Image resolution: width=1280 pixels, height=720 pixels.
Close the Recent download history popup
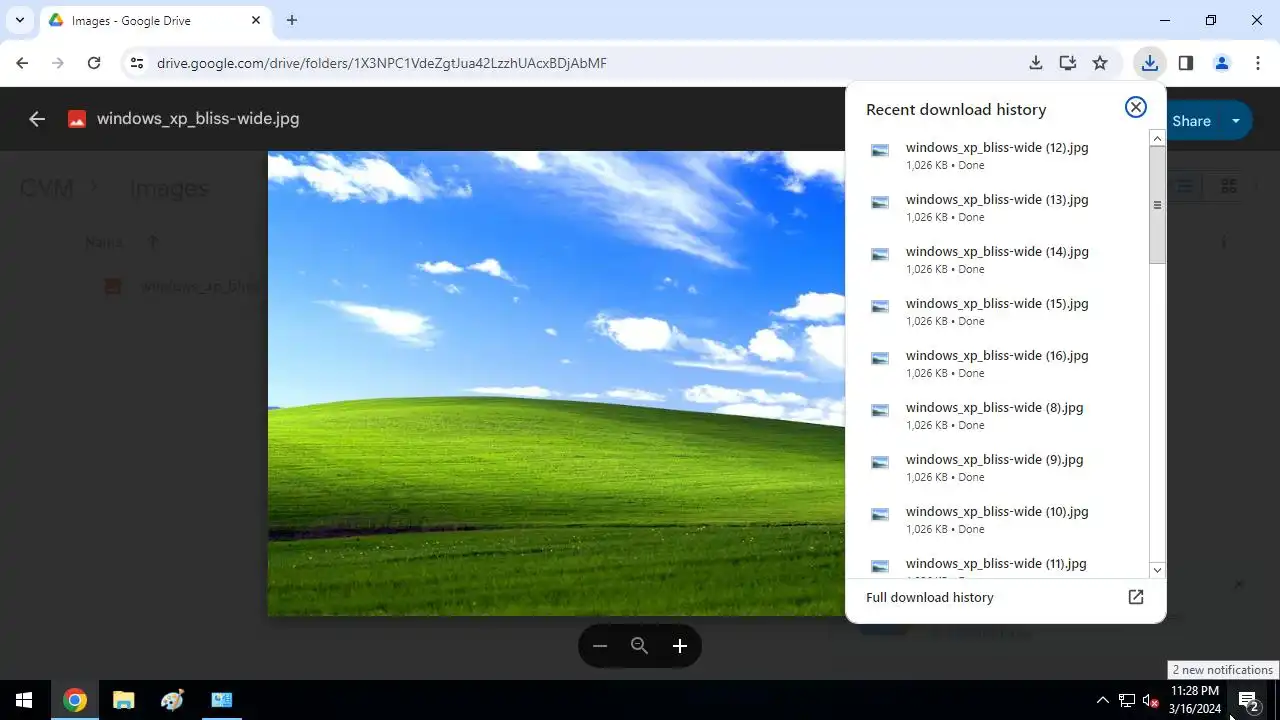point(1136,107)
